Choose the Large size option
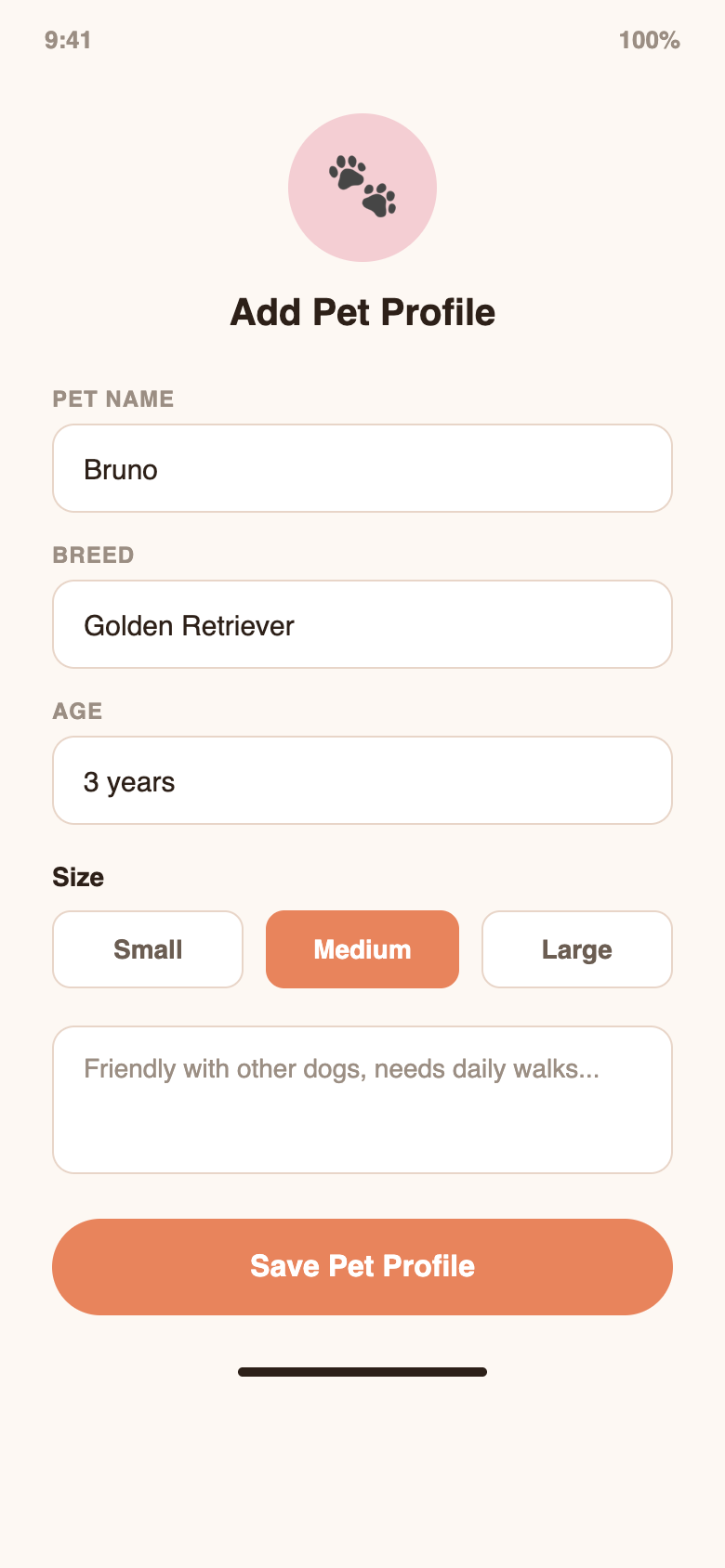This screenshot has height=1568, width=725. pos(576,949)
